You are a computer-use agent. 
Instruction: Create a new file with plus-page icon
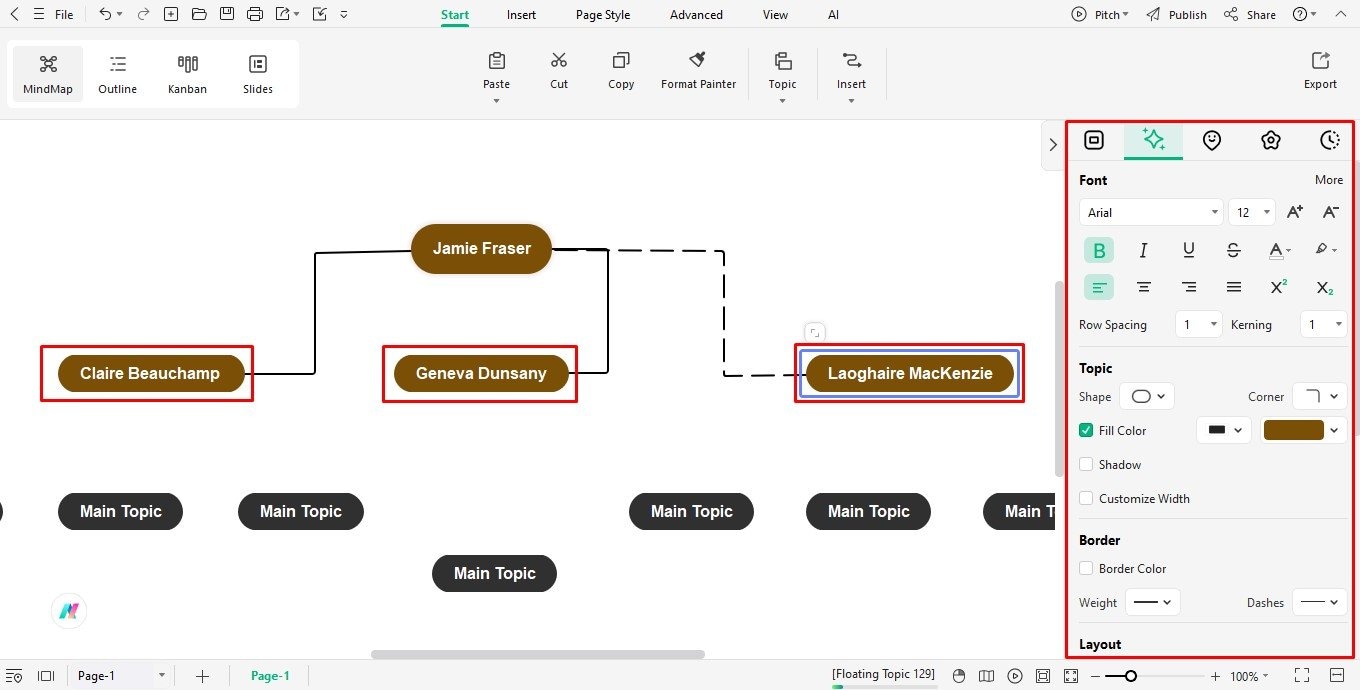171,14
